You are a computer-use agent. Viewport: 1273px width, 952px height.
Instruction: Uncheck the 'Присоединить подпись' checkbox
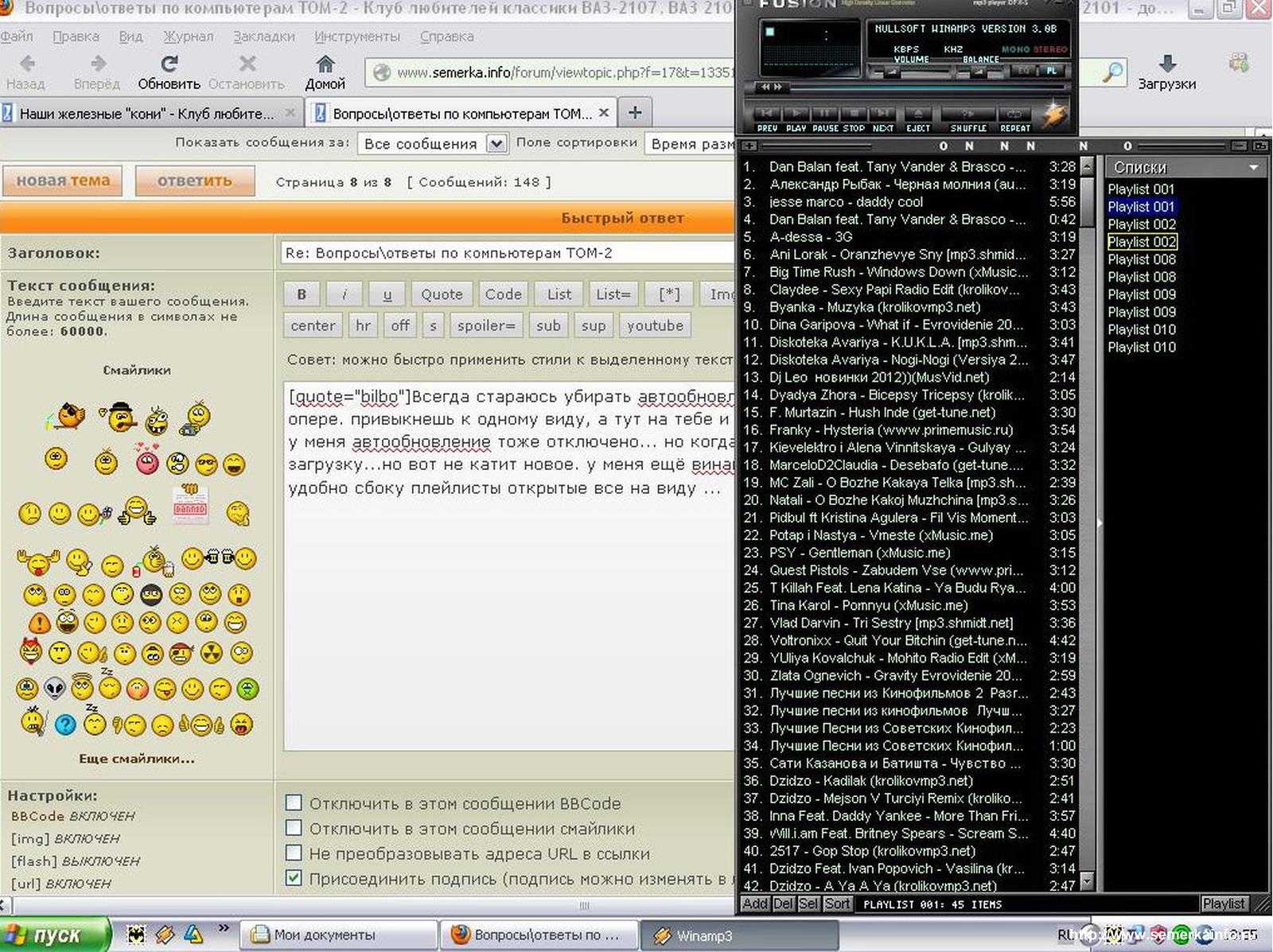(x=294, y=878)
